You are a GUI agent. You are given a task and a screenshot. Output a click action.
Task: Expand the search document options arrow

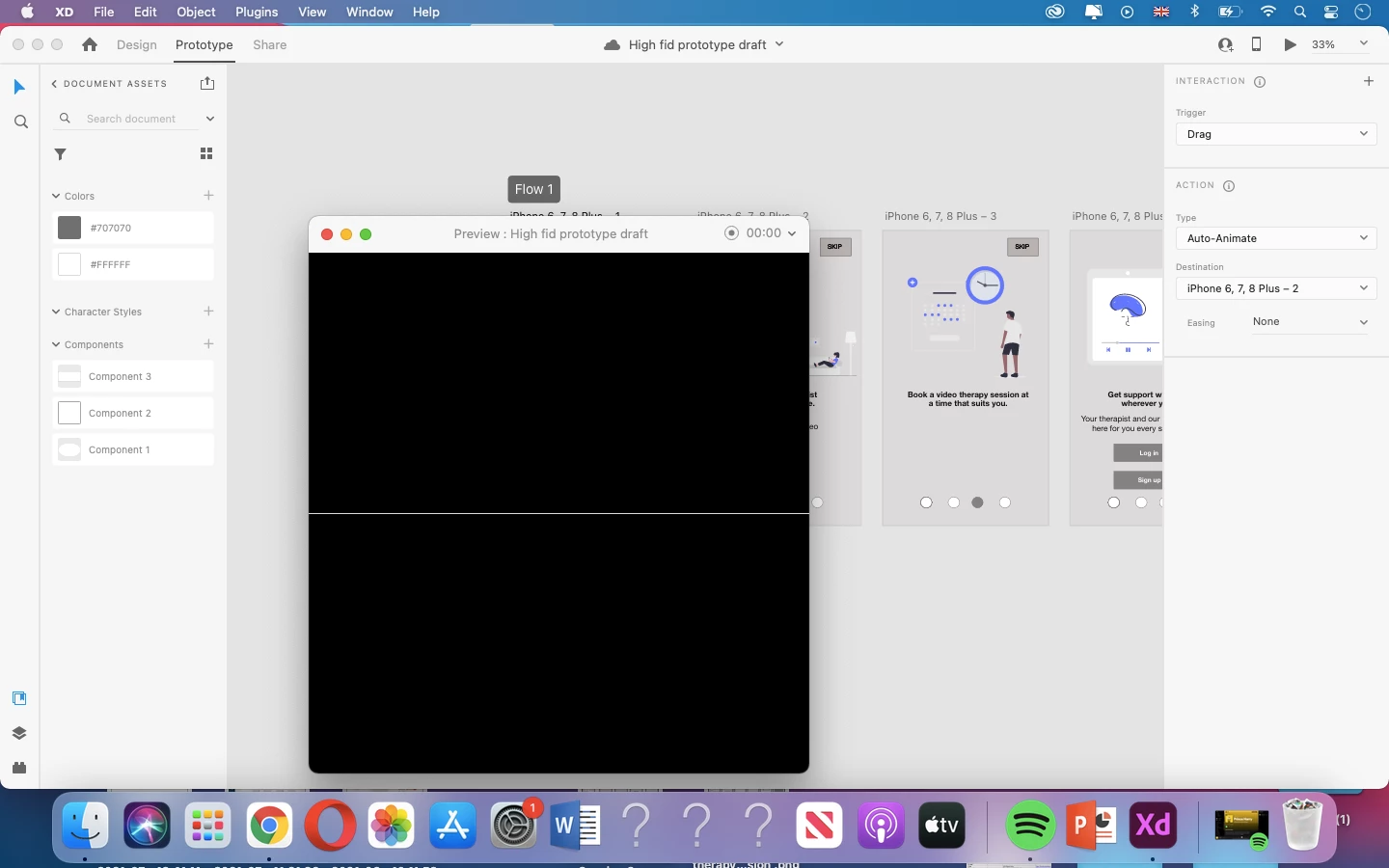[209, 119]
